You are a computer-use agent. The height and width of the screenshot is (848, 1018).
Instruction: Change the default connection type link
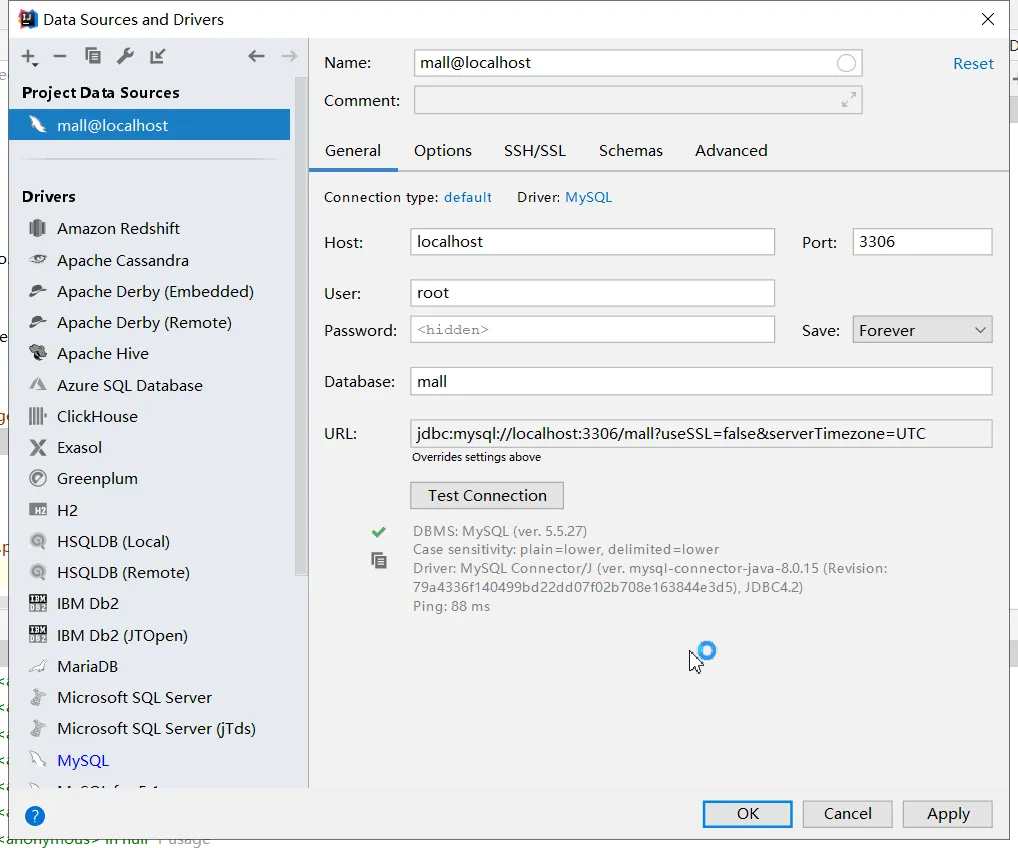[468, 197]
